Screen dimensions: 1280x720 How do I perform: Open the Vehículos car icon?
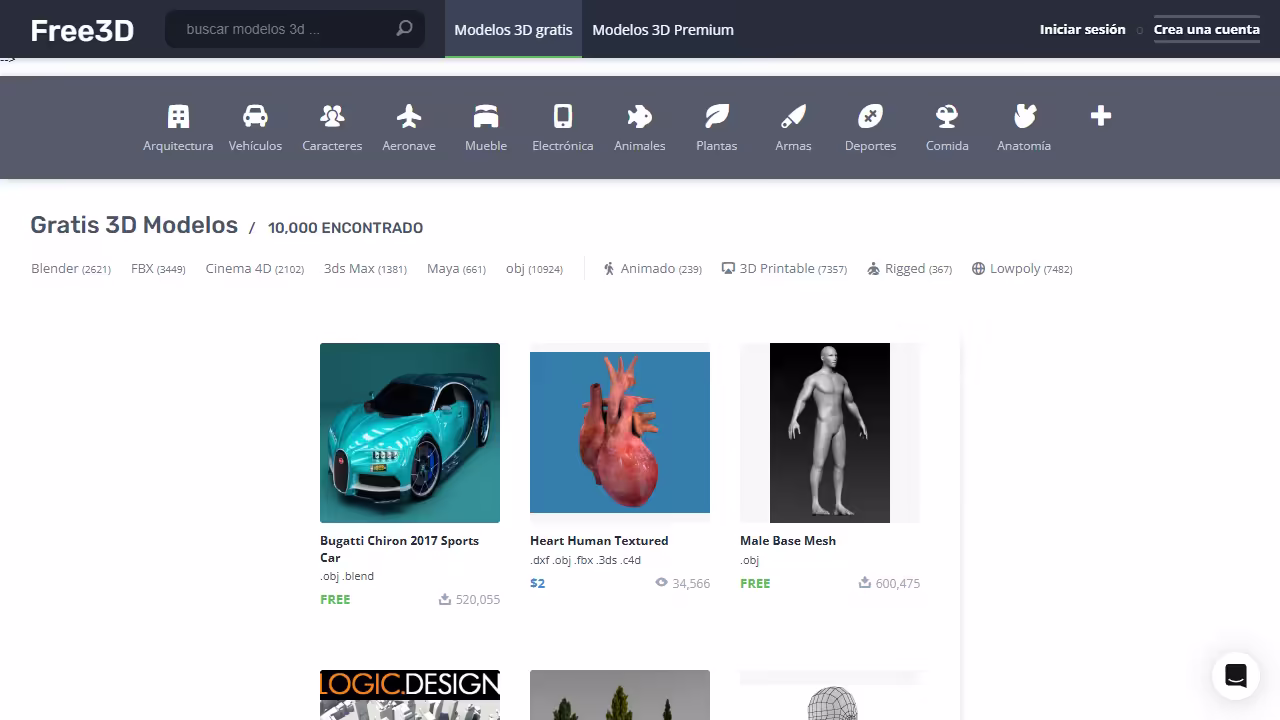[x=255, y=116]
